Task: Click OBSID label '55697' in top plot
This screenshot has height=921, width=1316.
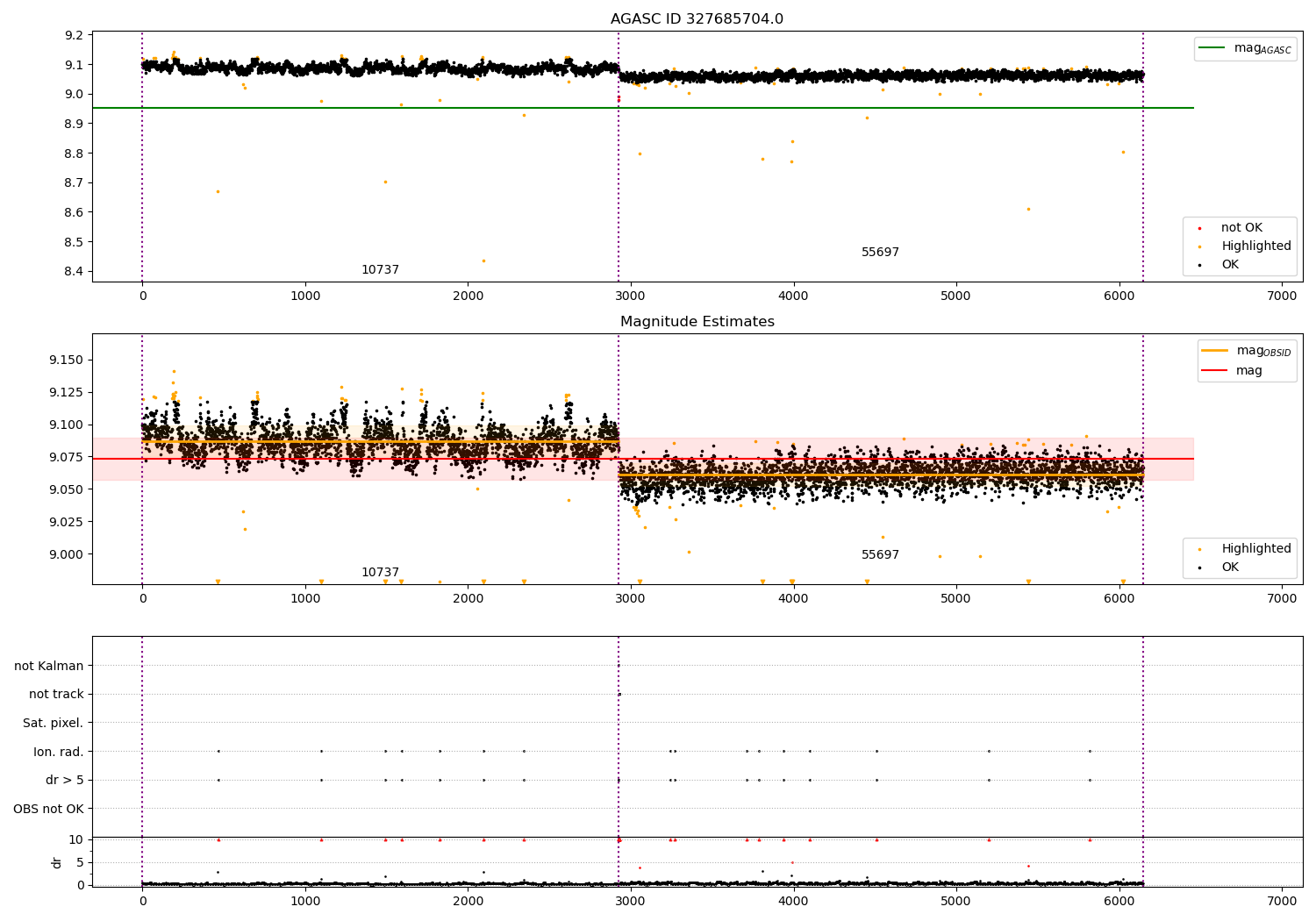Action: (x=880, y=253)
